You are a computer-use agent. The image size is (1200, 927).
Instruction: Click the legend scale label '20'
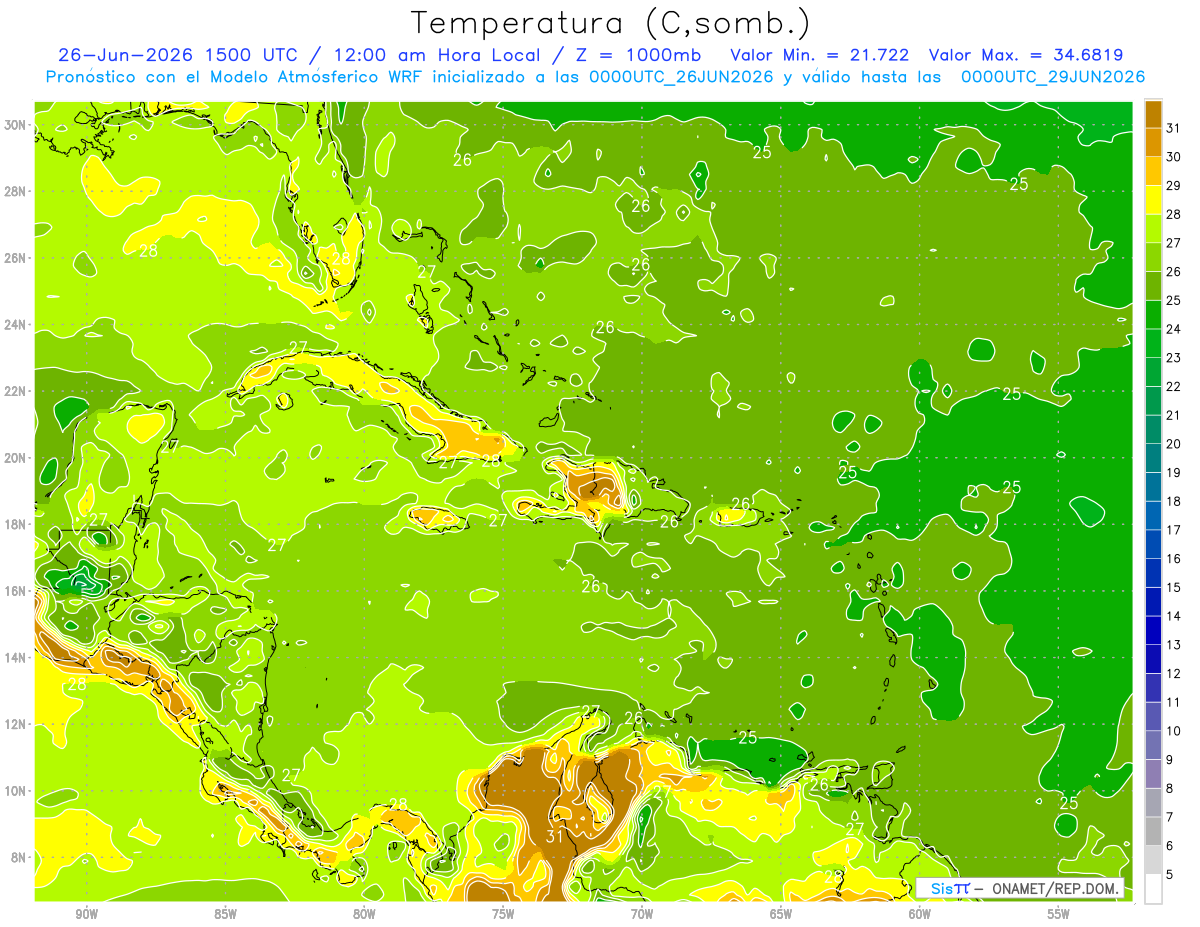pyautogui.click(x=1174, y=444)
